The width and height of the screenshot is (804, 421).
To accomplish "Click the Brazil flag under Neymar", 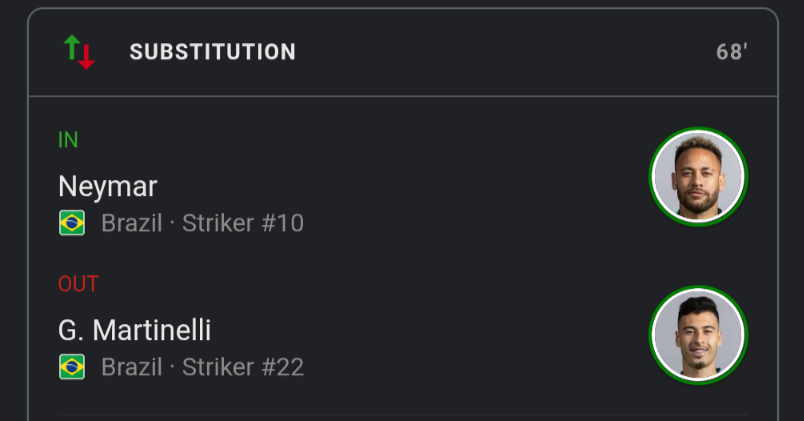I will (x=72, y=223).
